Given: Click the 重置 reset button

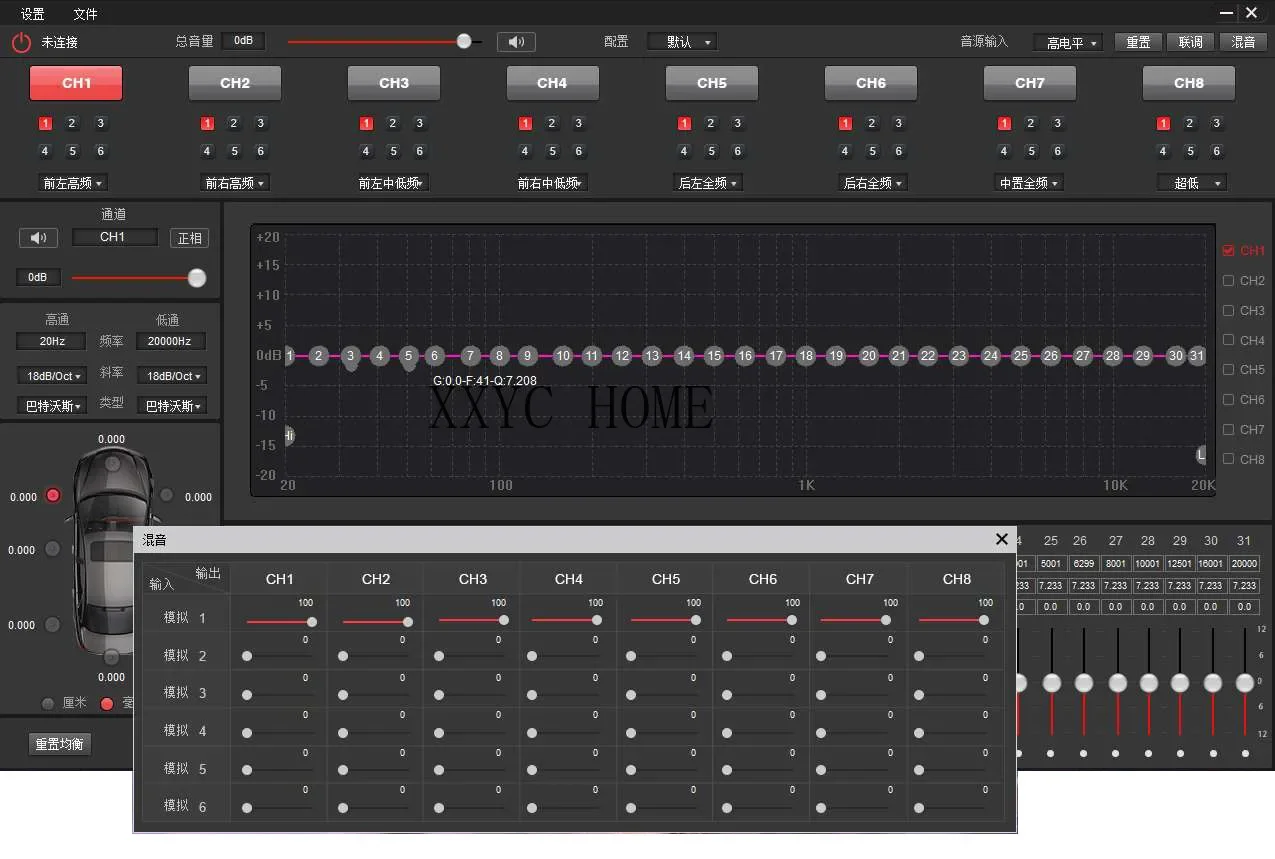Looking at the screenshot, I should coord(1139,42).
